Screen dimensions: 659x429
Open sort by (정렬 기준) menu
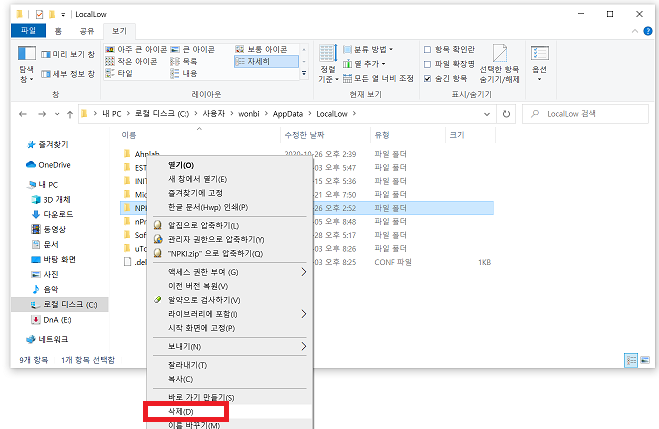pyautogui.click(x=328, y=64)
